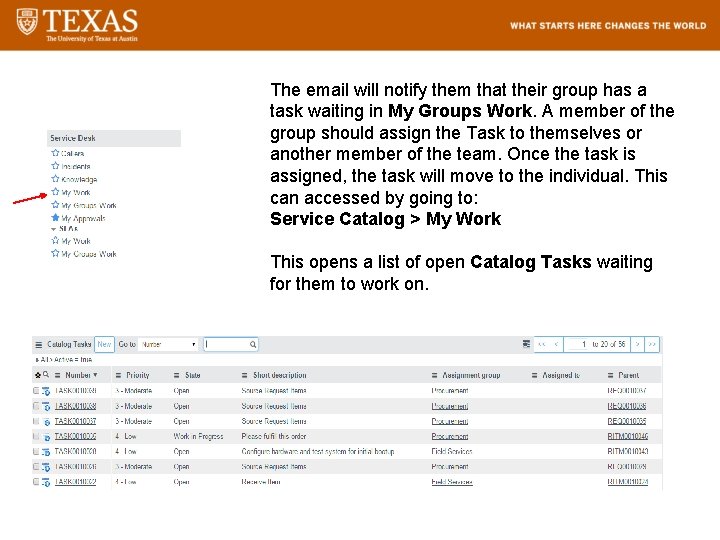Click the 'Catalog Tasks' list title
The width and height of the screenshot is (720, 540).
(x=69, y=344)
